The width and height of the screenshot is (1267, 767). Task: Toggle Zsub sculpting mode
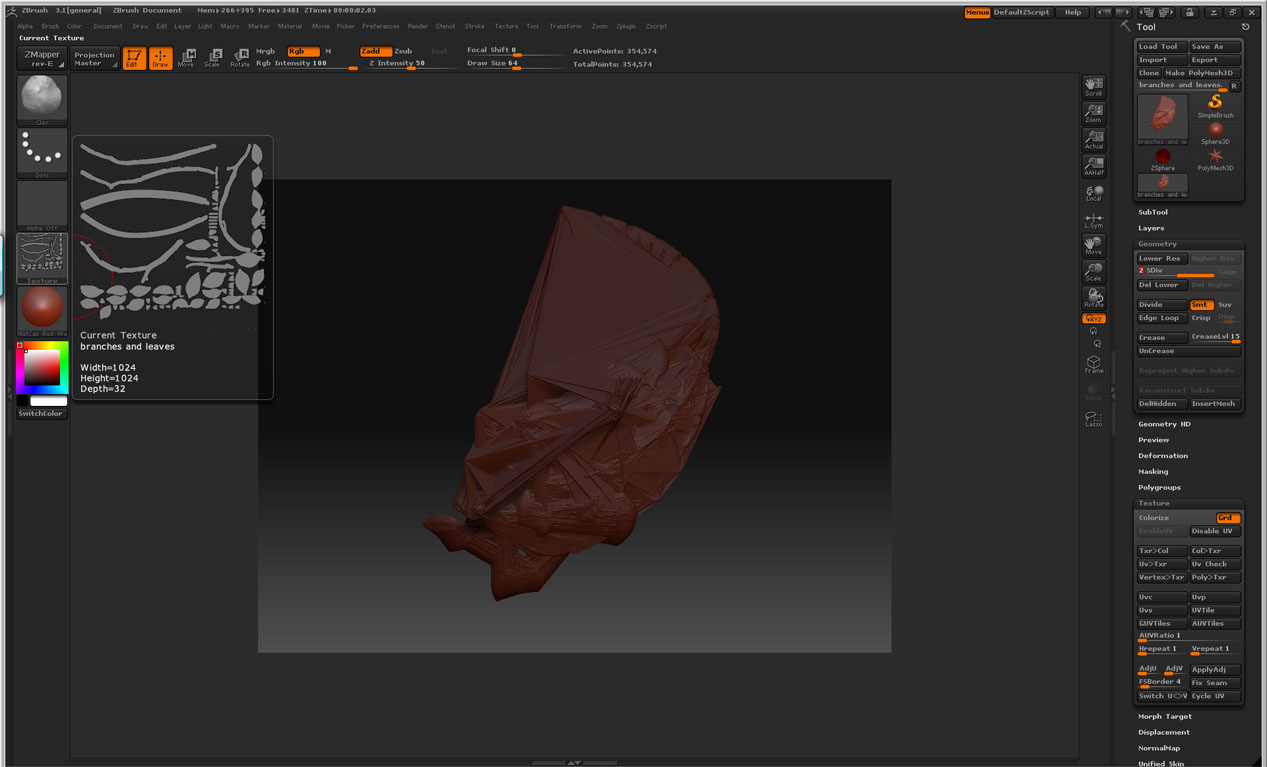[x=403, y=51]
